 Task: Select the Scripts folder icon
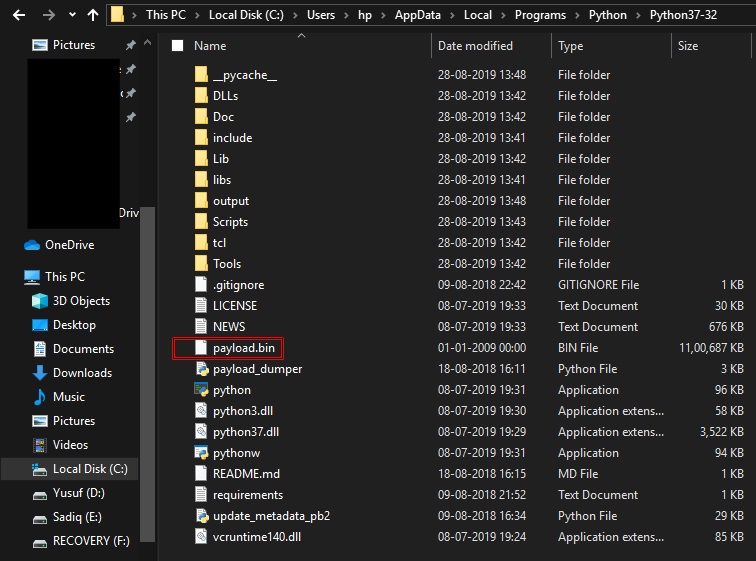(x=202, y=222)
